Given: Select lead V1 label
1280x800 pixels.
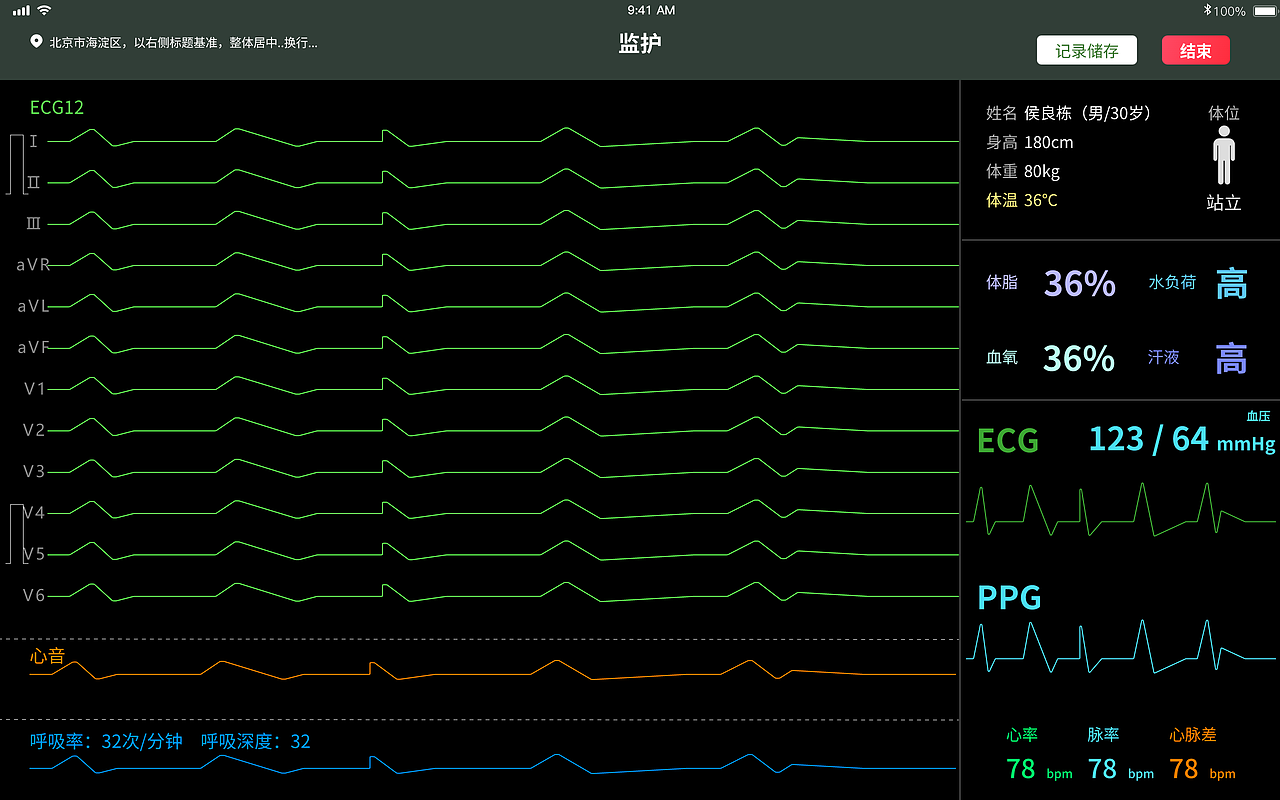Looking at the screenshot, I should pos(34,388).
